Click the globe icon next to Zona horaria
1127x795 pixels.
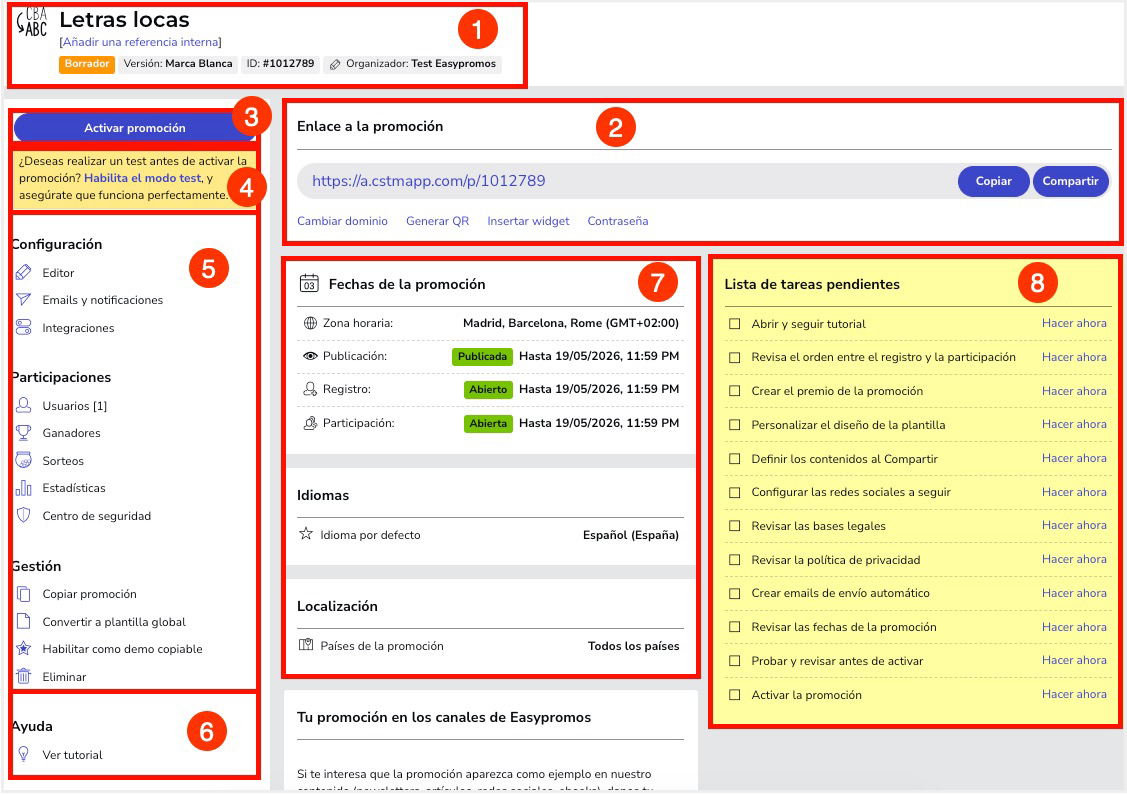tap(310, 323)
